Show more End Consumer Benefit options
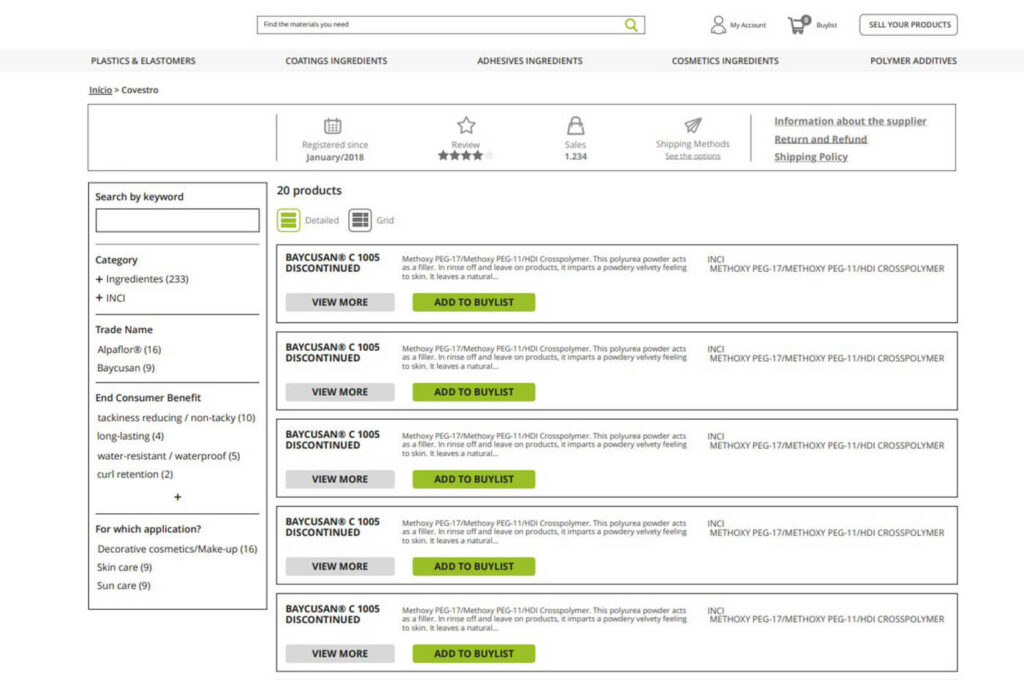Screen dimensions: 1024x680 coord(177,497)
